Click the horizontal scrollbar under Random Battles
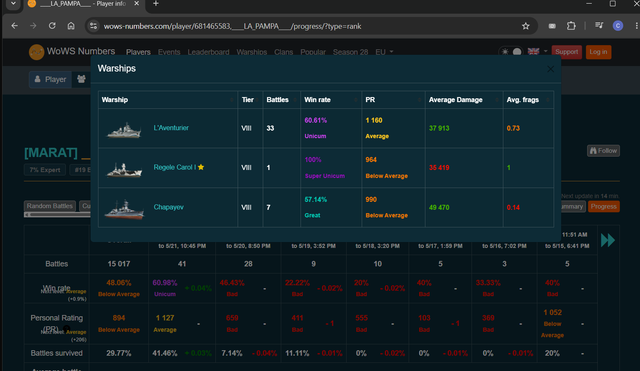 [57, 215]
